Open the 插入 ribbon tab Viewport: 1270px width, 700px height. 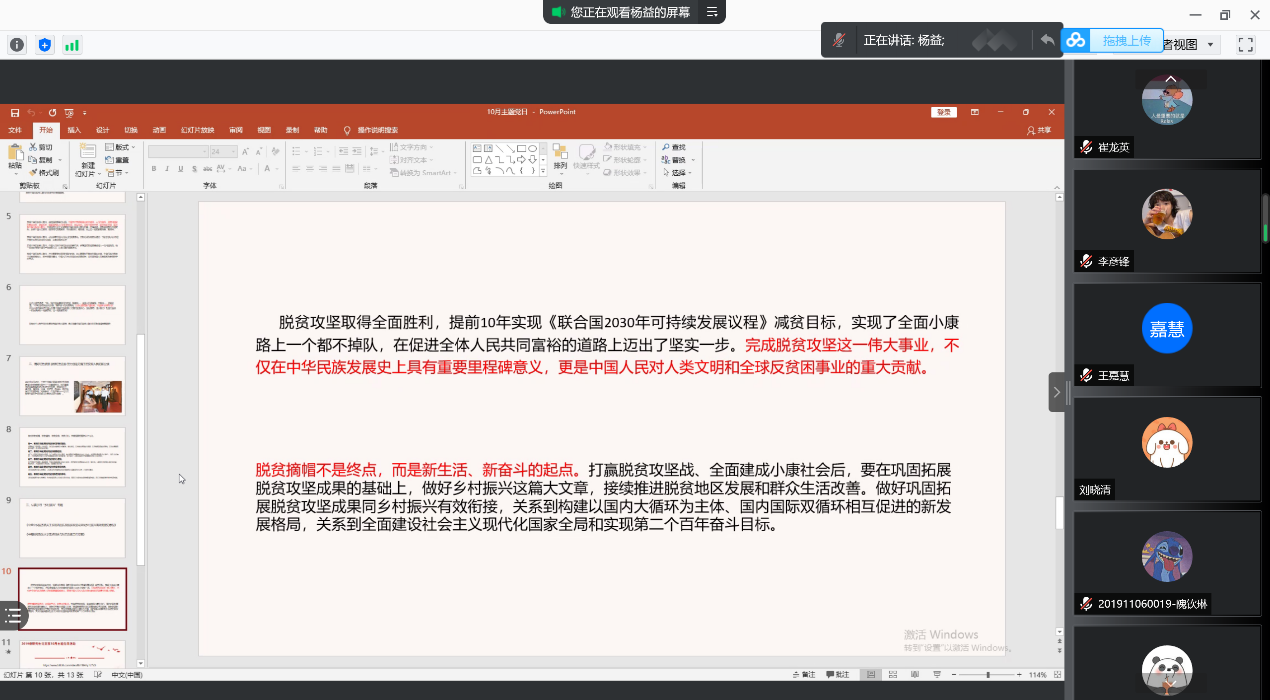75,130
